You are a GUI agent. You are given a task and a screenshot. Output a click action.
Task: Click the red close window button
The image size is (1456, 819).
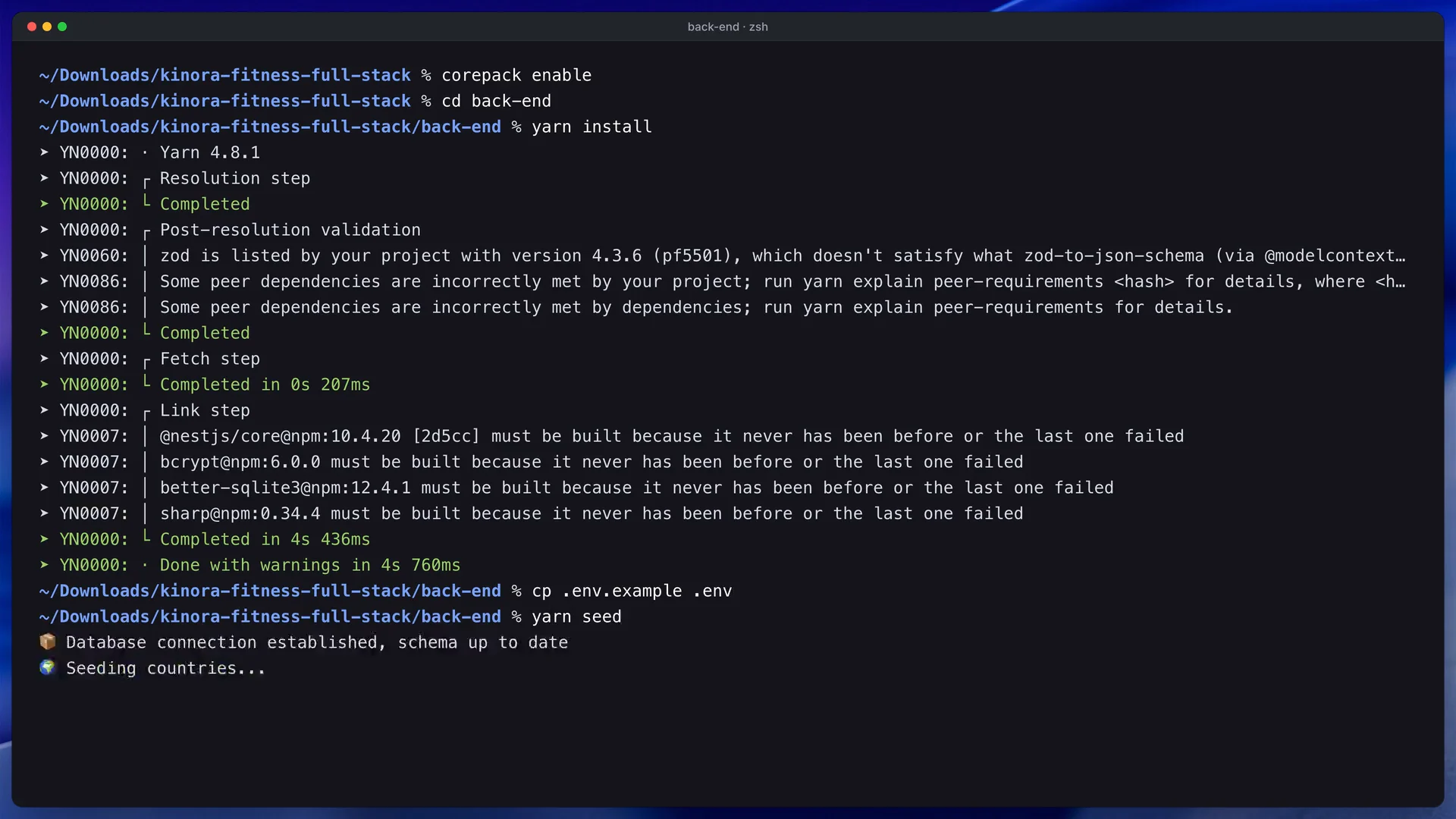pyautogui.click(x=32, y=27)
